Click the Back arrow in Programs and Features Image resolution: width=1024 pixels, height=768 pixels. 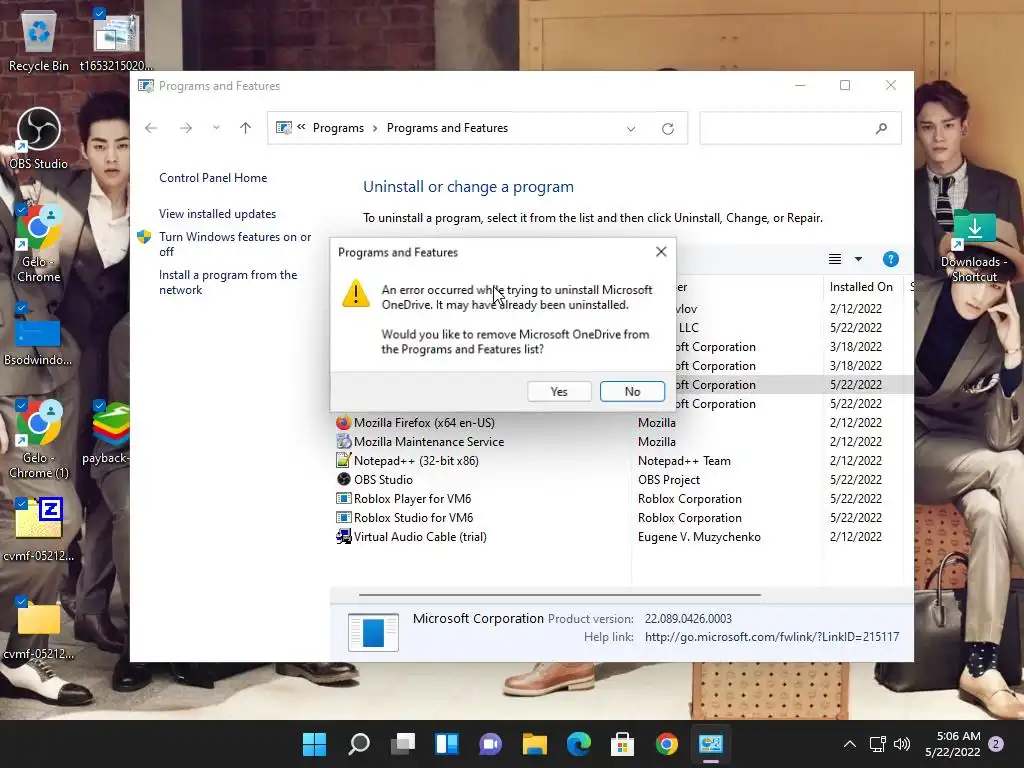[151, 128]
